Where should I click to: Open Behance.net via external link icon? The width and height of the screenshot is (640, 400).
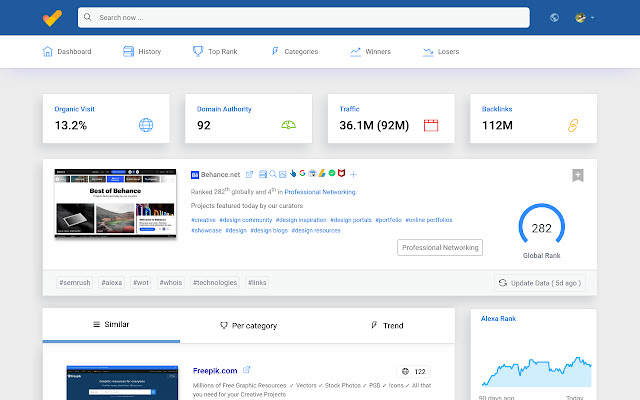pos(249,174)
